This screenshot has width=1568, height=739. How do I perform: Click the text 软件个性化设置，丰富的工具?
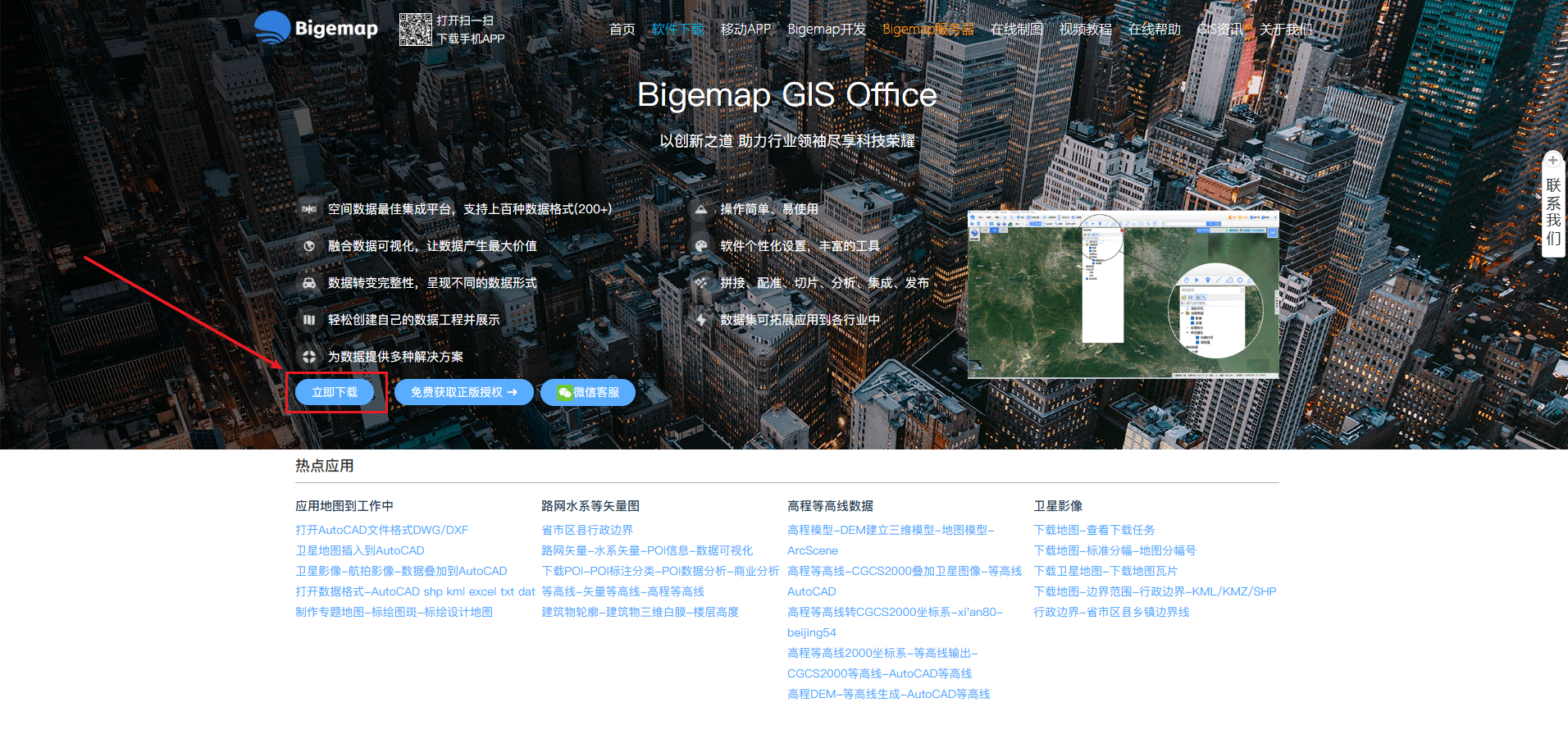(x=800, y=246)
